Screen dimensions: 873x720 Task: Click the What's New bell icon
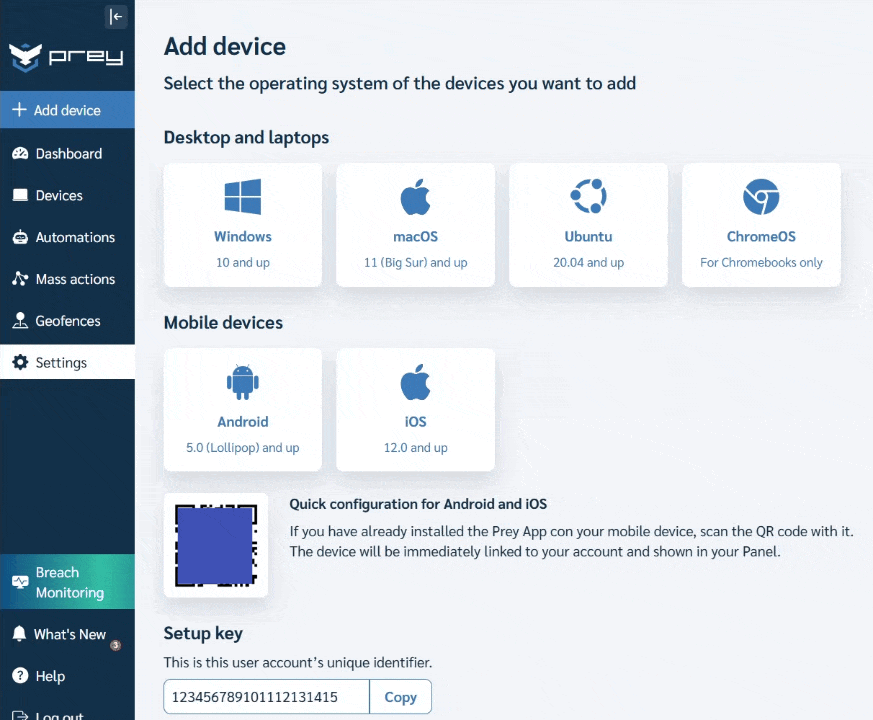(x=19, y=633)
